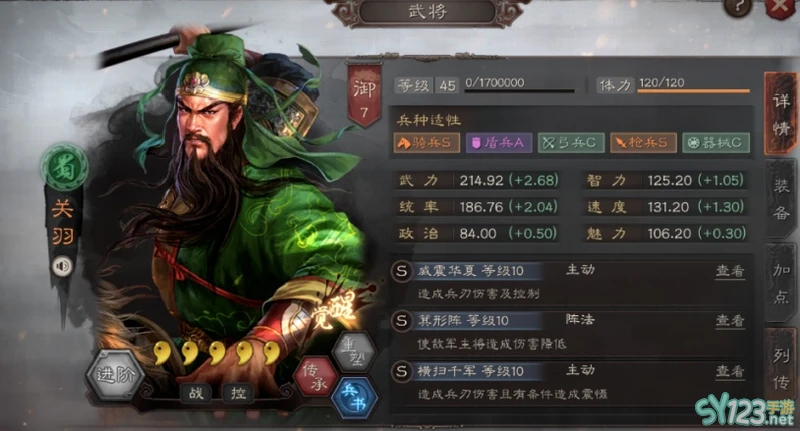Select the 枪兵S troop type badge
The width and height of the screenshot is (800, 431).
643,143
